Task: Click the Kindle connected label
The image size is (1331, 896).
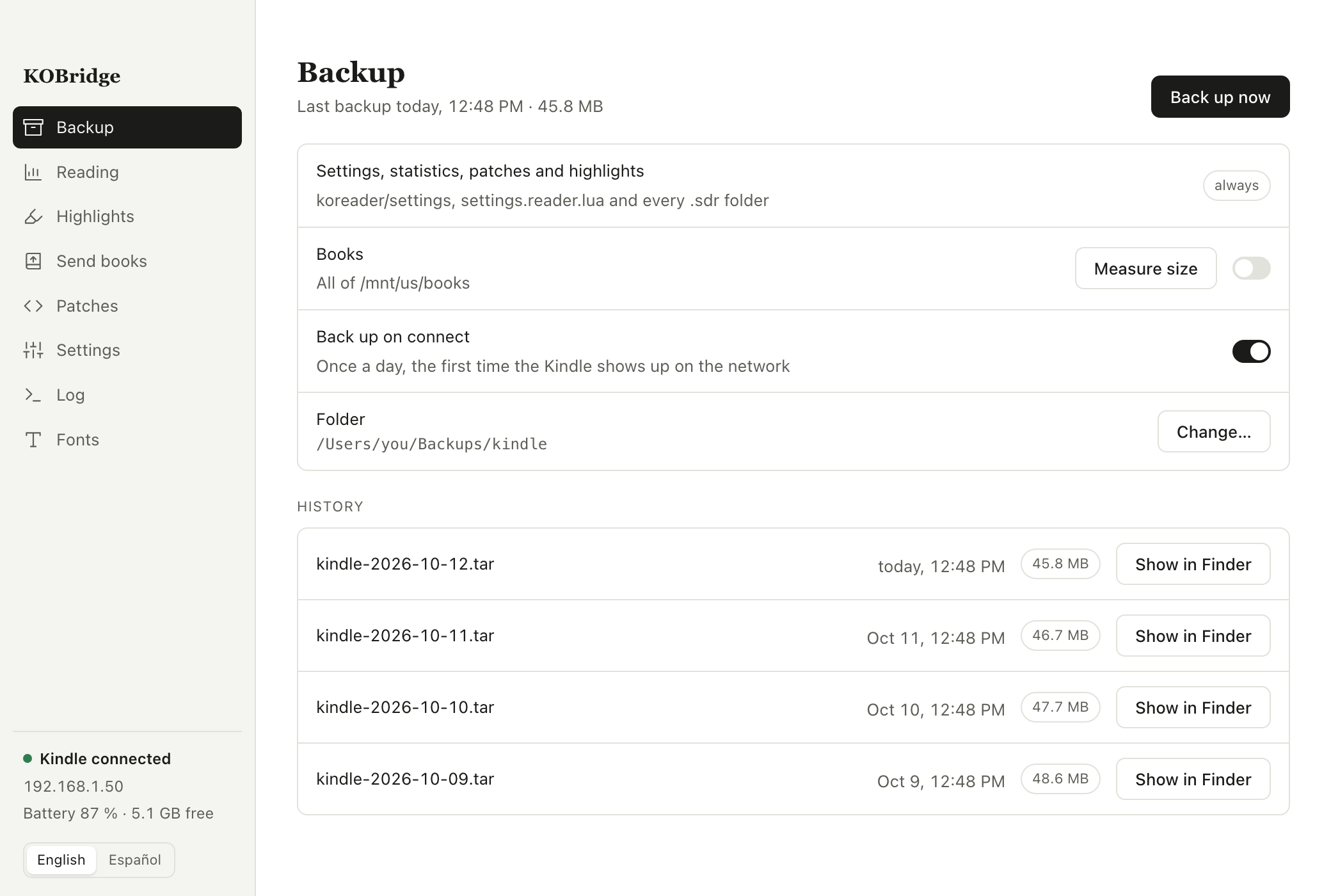Action: click(x=105, y=759)
